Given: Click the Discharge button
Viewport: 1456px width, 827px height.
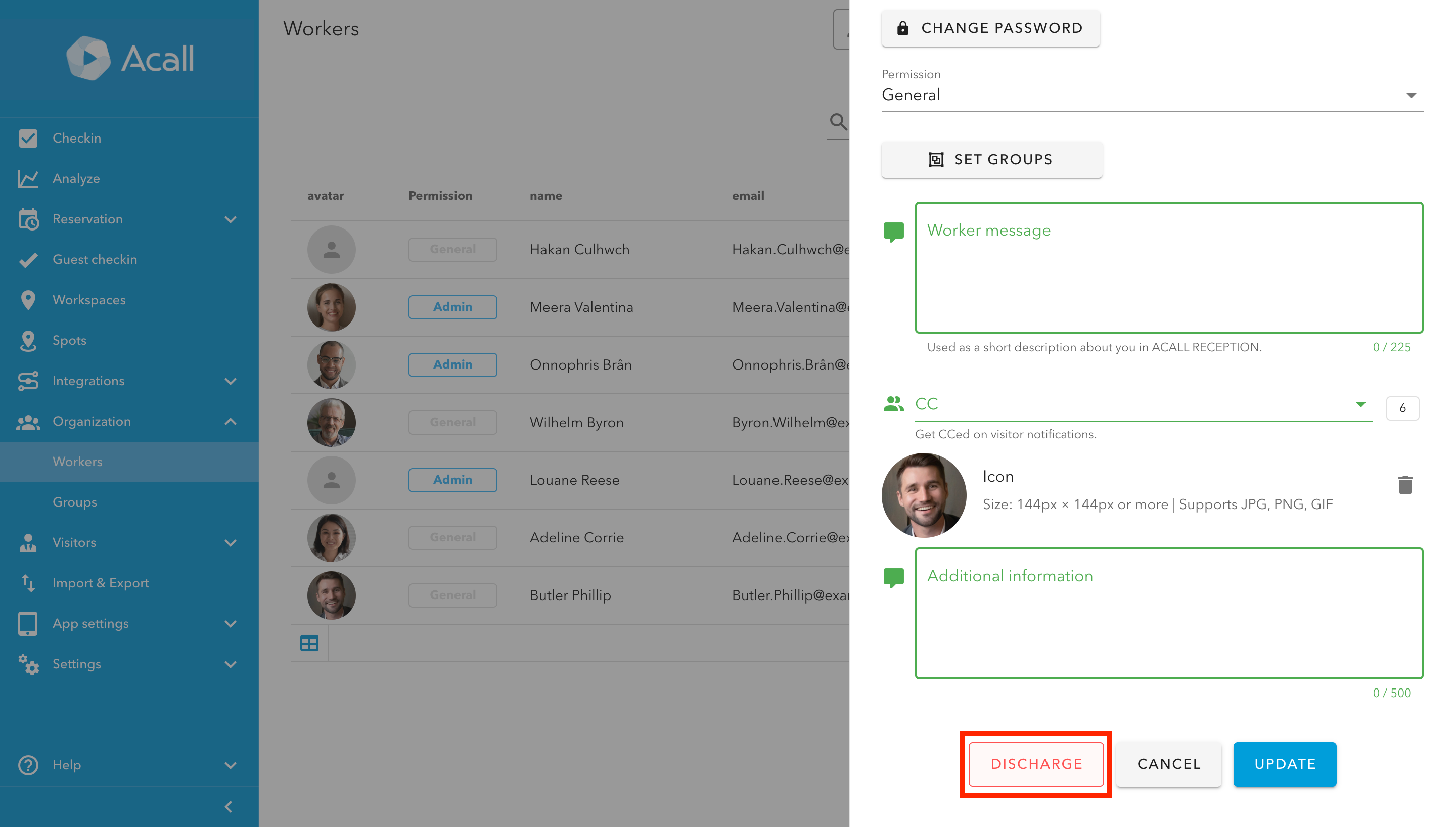Looking at the screenshot, I should point(1035,764).
